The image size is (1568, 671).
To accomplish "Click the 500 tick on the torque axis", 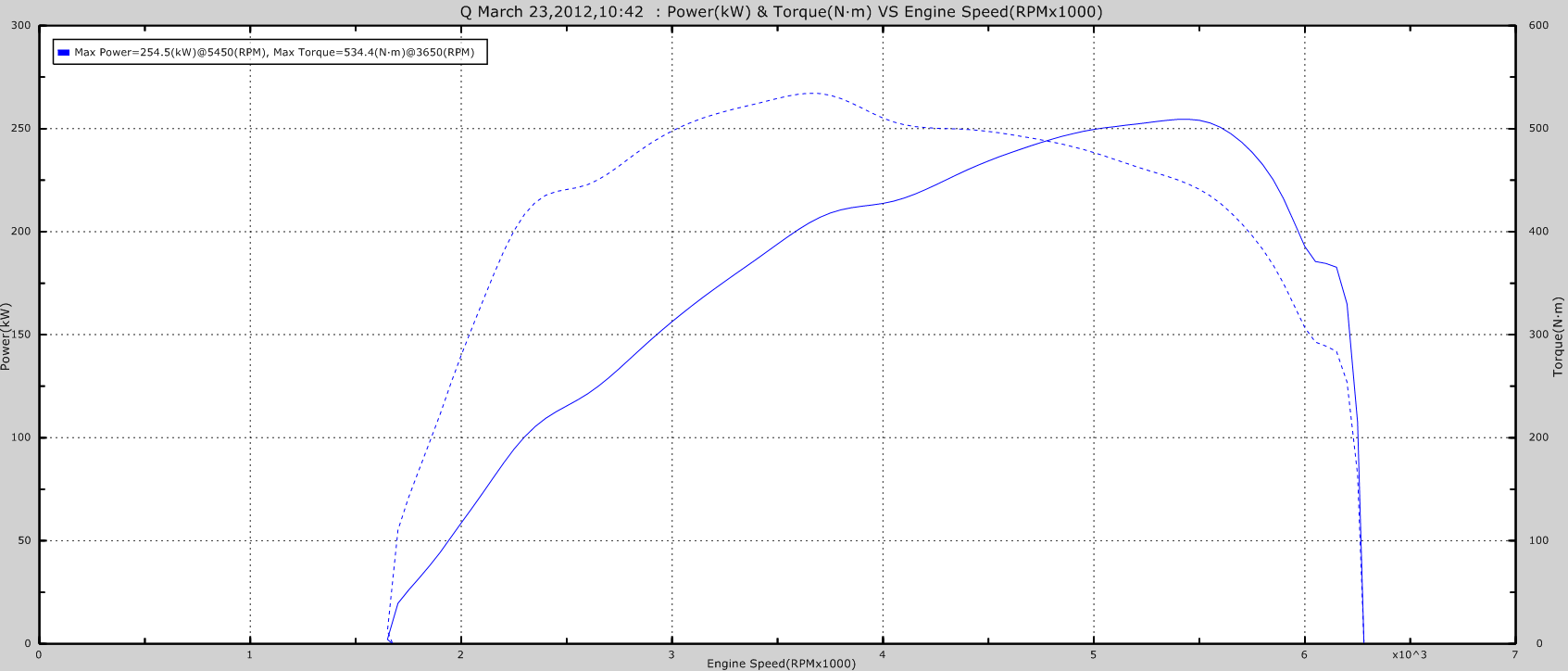I will (1538, 129).
